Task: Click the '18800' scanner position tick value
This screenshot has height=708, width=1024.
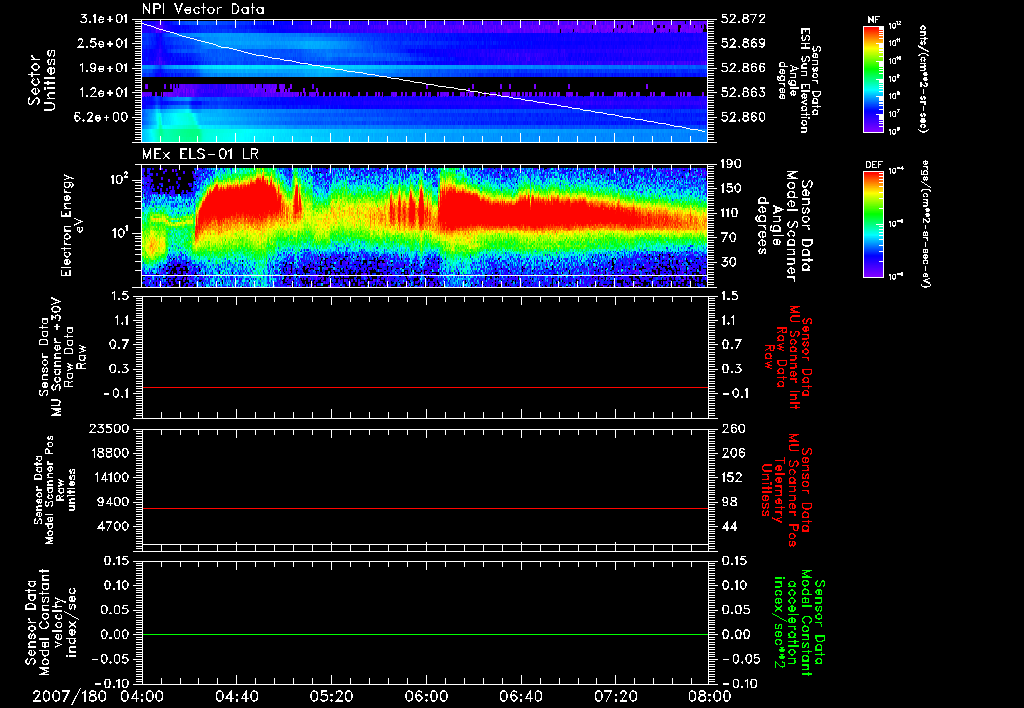Action: tap(110, 453)
